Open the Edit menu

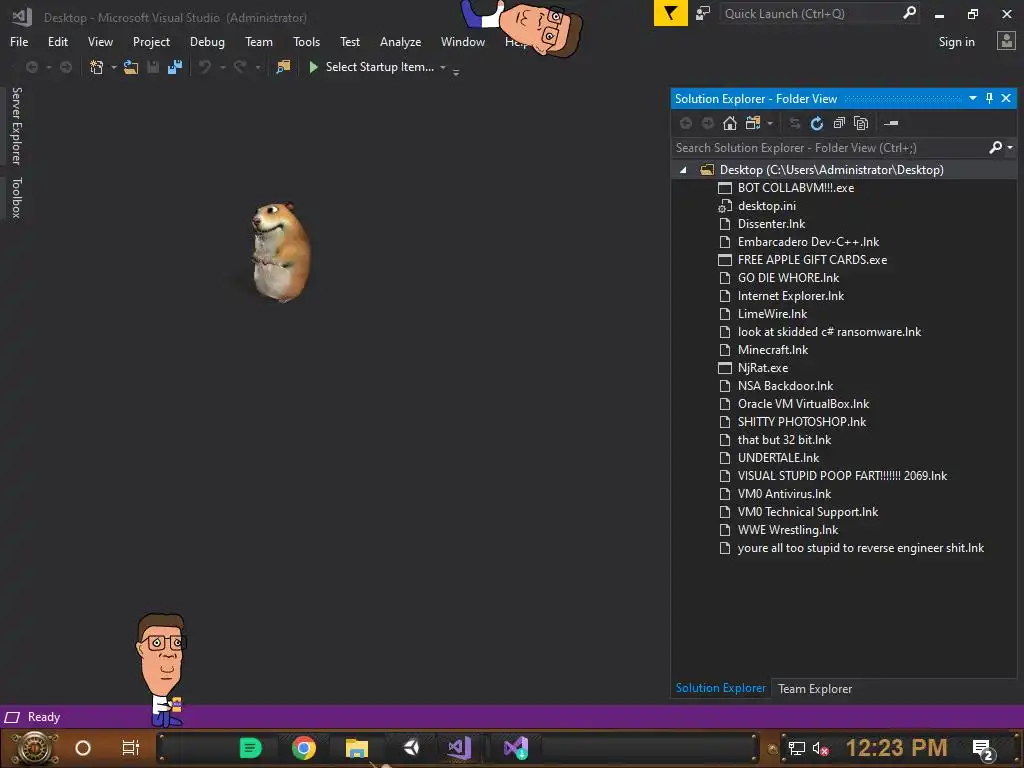pyautogui.click(x=57, y=42)
